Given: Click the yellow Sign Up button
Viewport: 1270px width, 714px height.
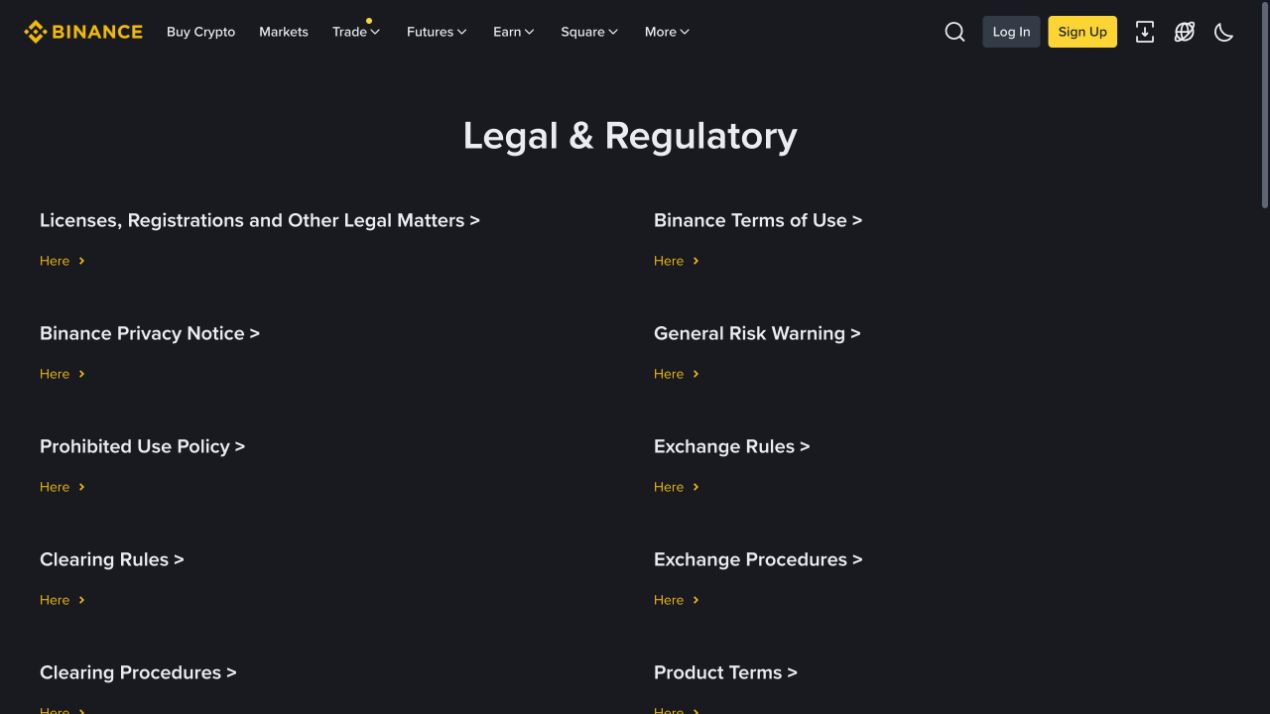Looking at the screenshot, I should [1082, 32].
